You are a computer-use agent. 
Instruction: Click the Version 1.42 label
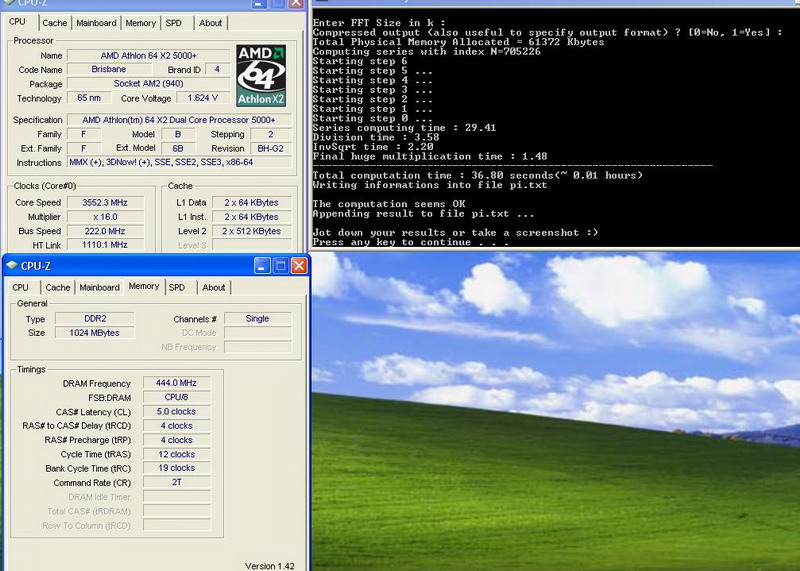[269, 566]
